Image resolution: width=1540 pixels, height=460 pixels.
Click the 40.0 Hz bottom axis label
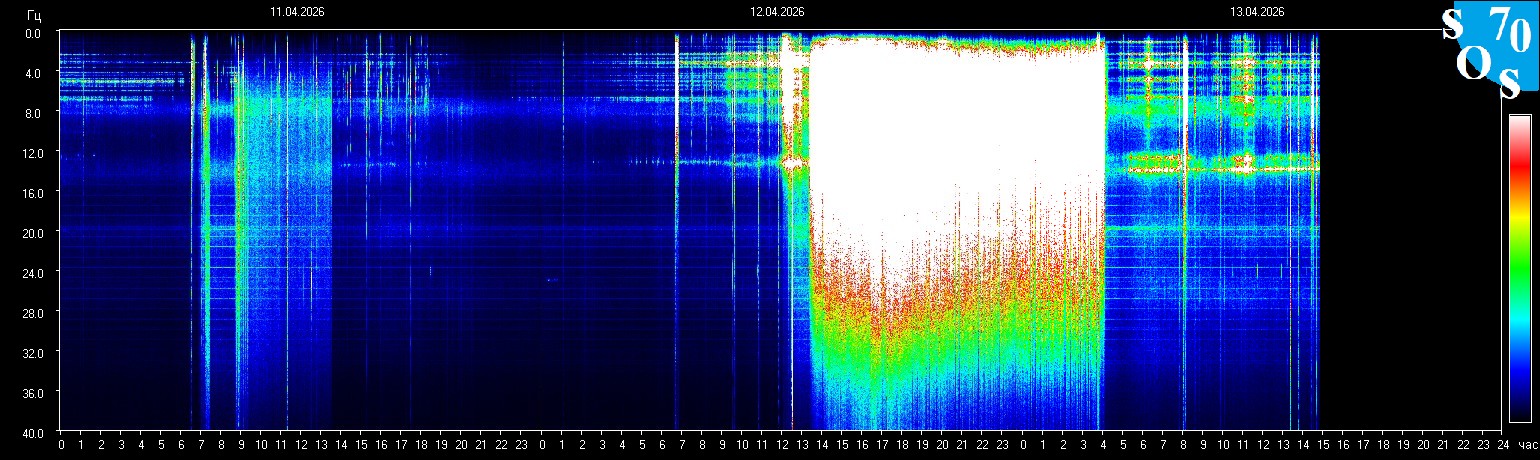33,432
